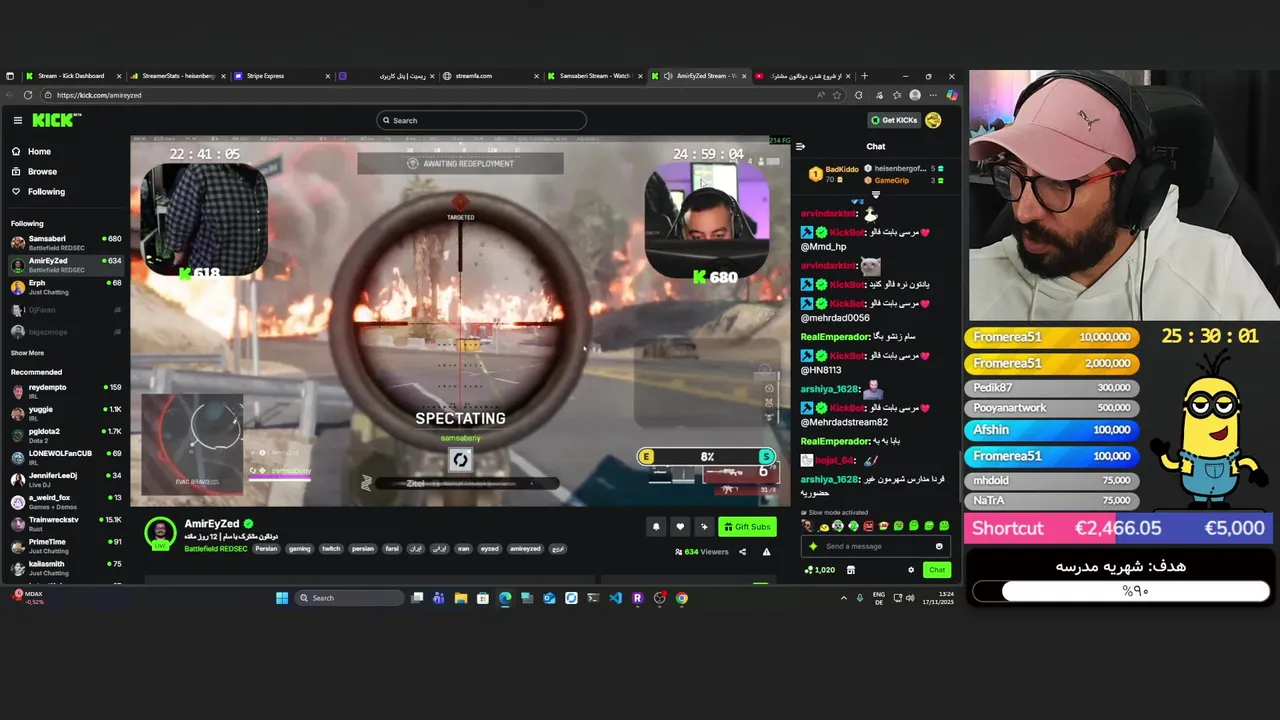Collapse chat with the arrow icon
Screen dimensions: 1280x720
[x=800, y=146]
